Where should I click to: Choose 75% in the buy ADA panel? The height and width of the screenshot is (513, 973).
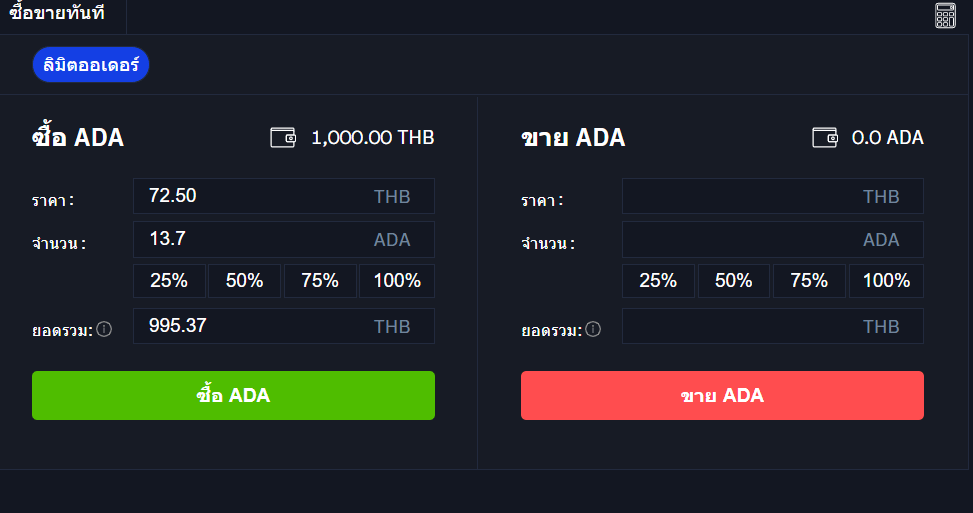(320, 281)
